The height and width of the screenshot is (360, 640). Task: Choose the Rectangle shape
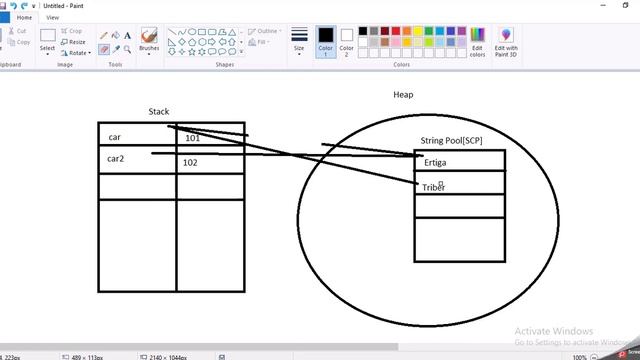tap(202, 32)
